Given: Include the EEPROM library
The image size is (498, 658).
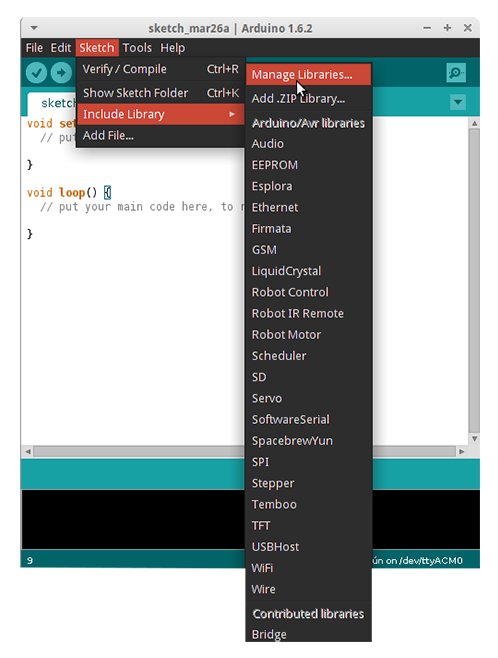Looking at the screenshot, I should pyautogui.click(x=309, y=165).
